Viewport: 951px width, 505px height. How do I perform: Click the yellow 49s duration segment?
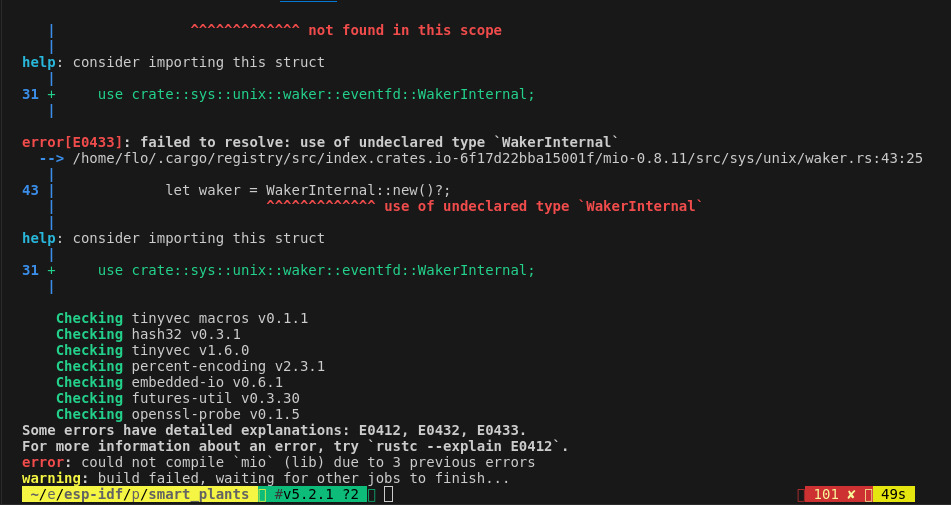coord(893,495)
